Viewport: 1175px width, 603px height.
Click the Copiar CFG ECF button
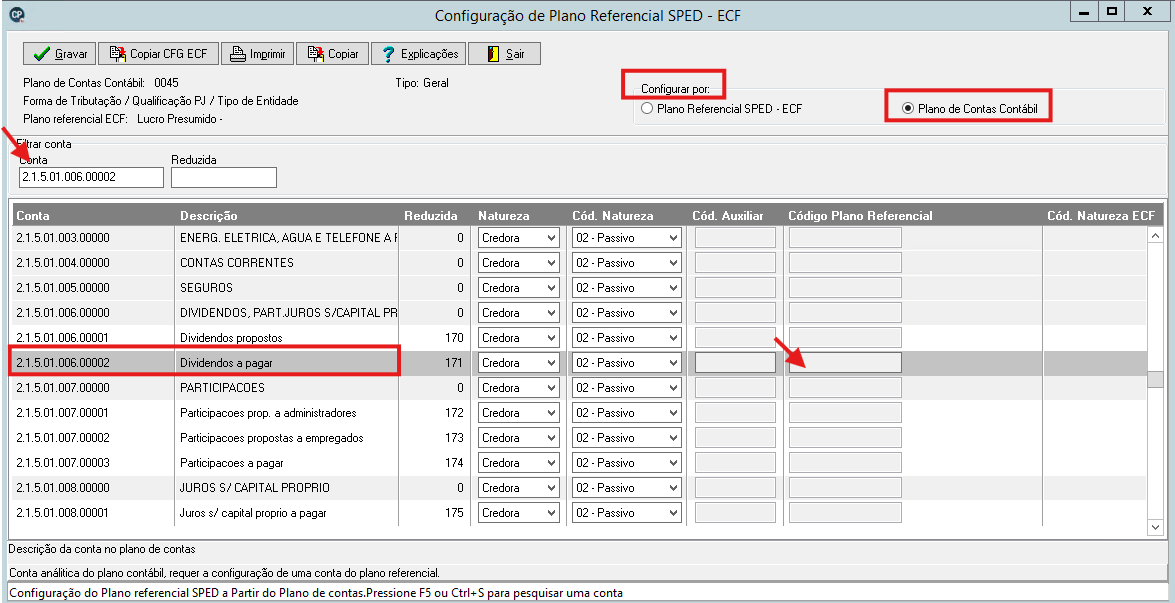(158, 54)
